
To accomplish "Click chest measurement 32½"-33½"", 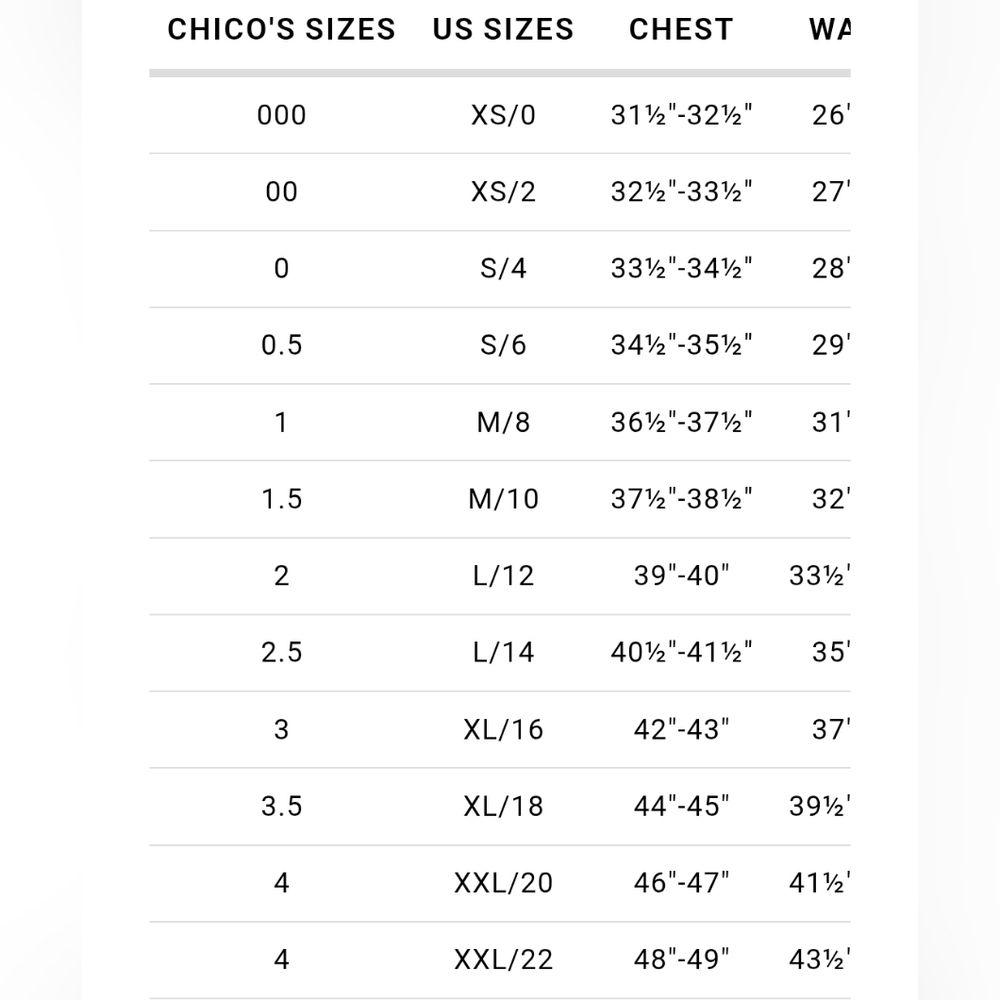I will (681, 191).
